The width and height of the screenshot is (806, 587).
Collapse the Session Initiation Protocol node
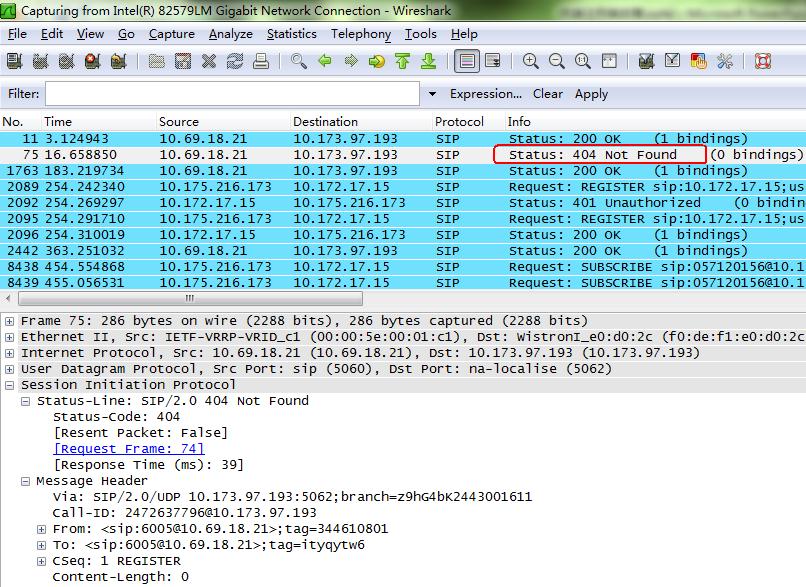[9, 385]
